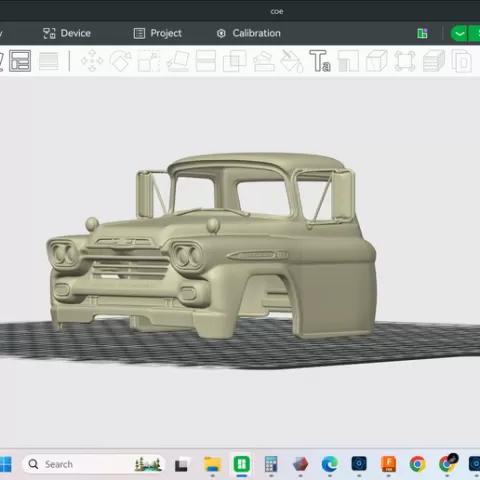Switch to the Project tab
Screen dimensions: 480x480
158,33
